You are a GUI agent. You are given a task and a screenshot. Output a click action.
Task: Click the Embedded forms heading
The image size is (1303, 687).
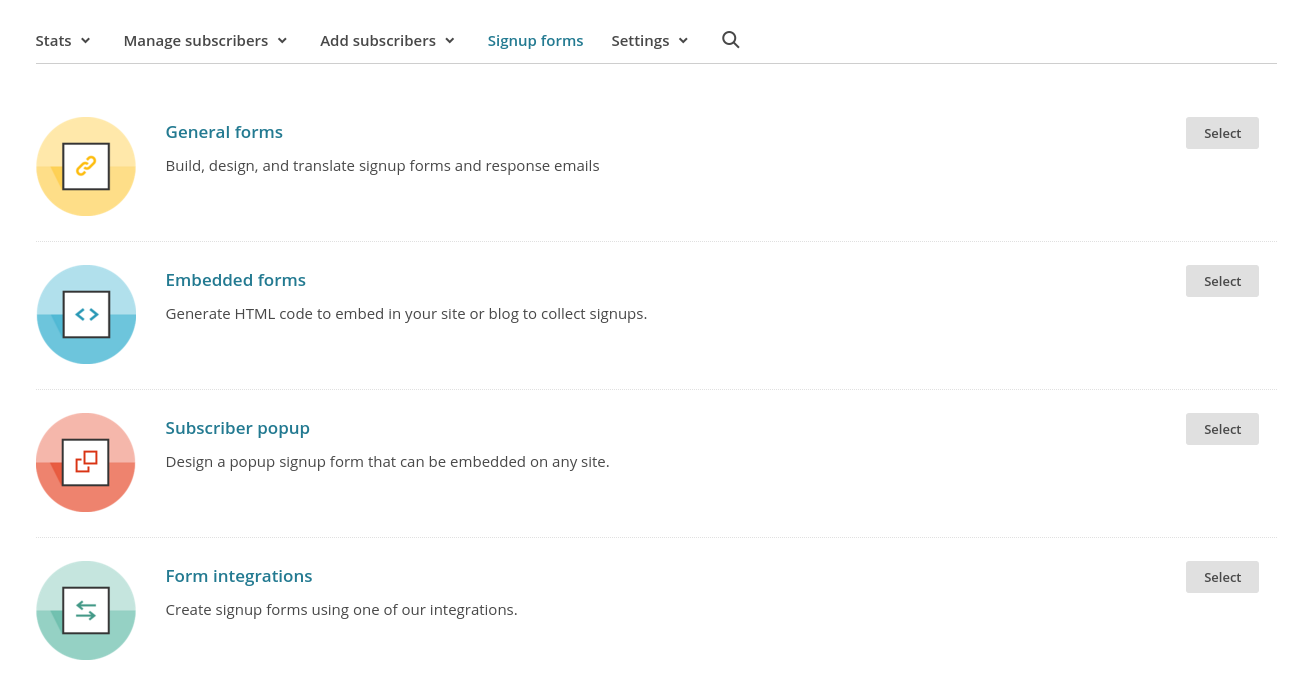coord(235,279)
